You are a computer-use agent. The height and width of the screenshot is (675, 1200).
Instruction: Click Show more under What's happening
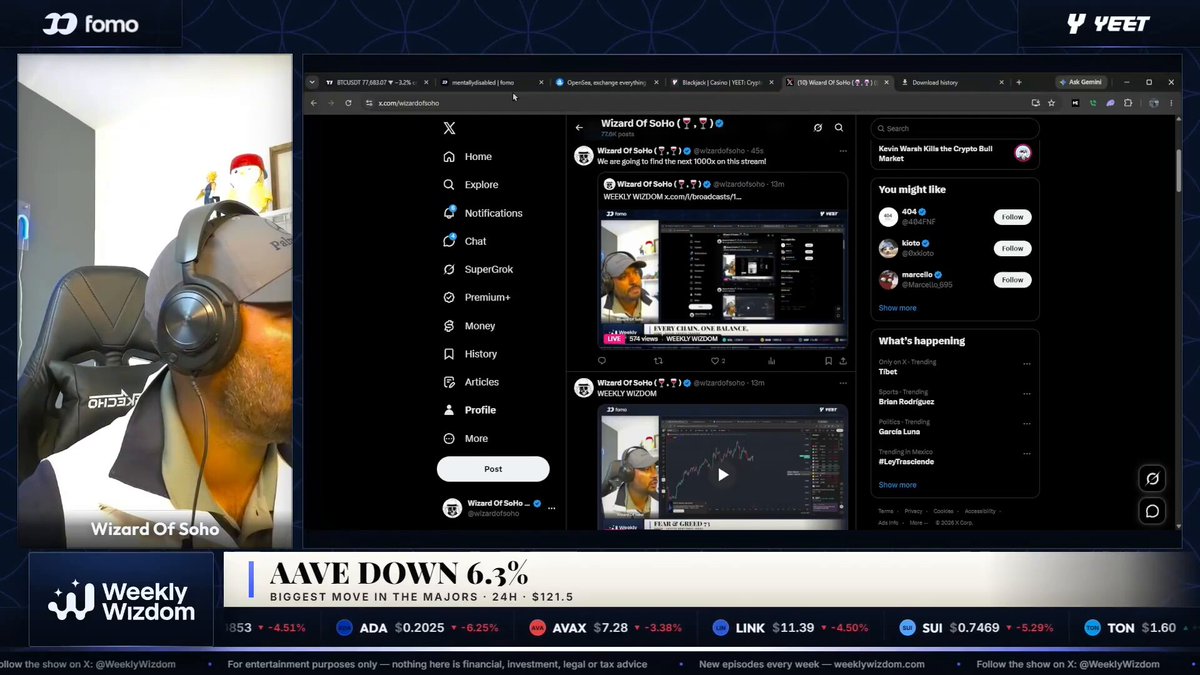click(x=897, y=485)
